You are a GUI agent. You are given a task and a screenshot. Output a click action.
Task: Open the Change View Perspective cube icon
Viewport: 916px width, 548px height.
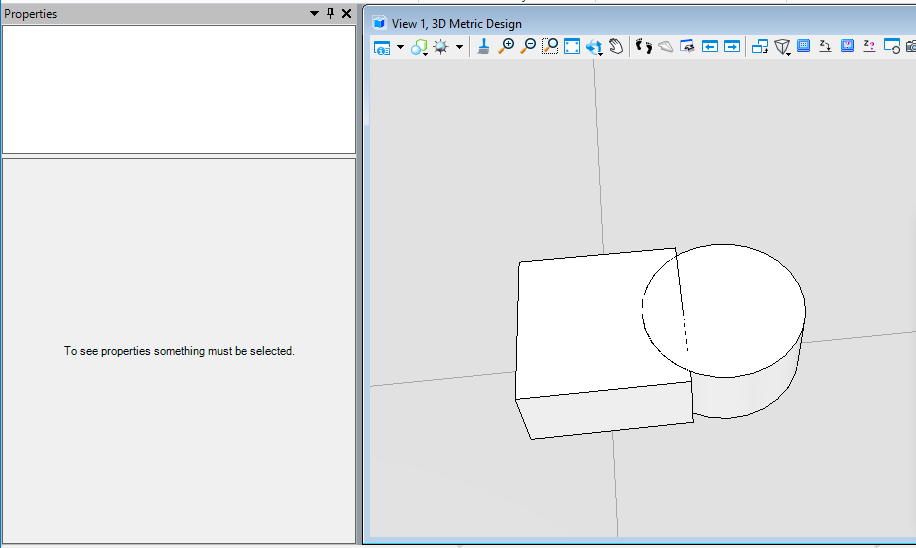782,47
